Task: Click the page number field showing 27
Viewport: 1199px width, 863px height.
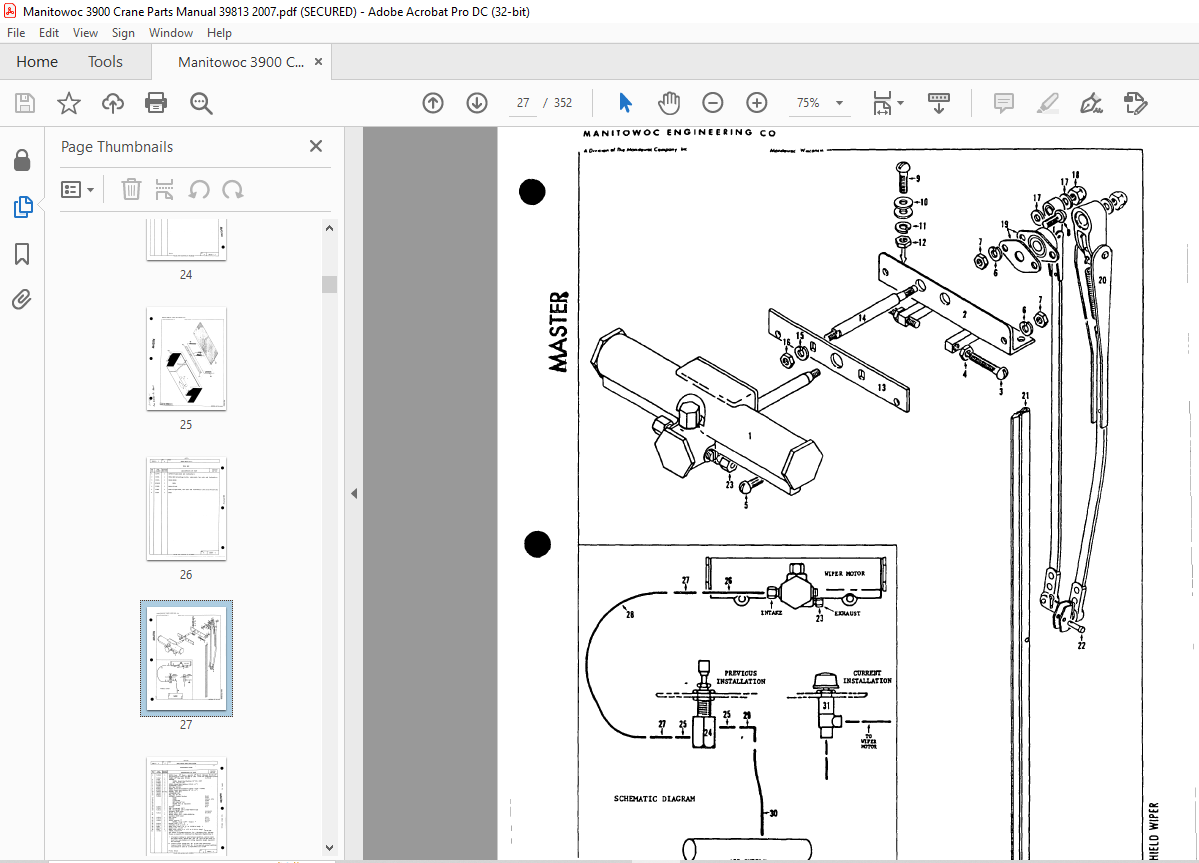Action: [523, 102]
